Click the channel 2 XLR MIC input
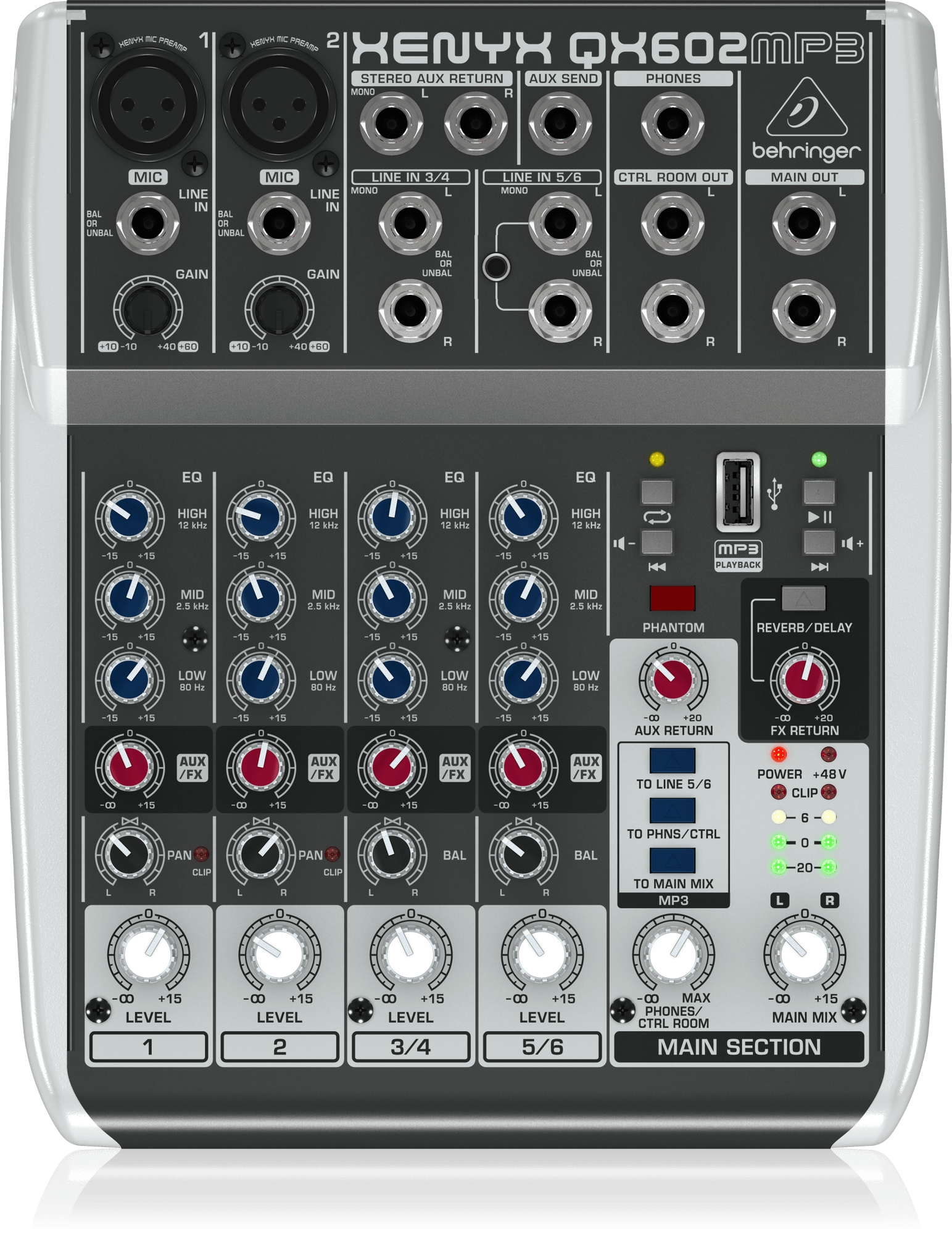 click(279, 104)
